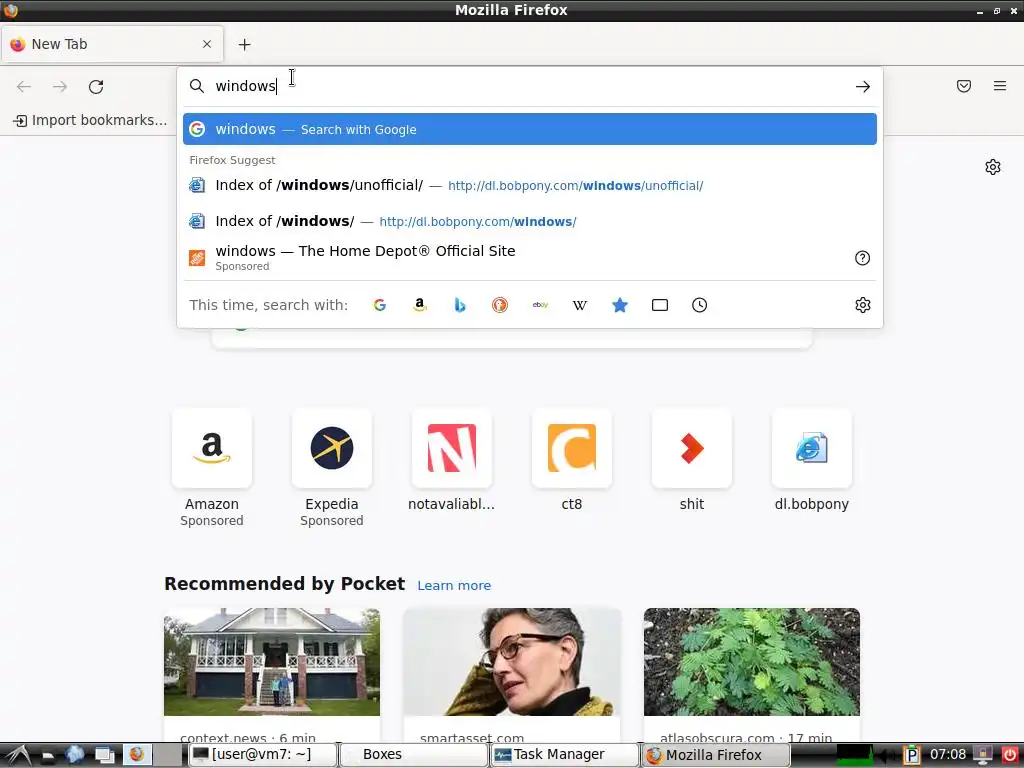
Task: Switch to Boxes window in taskbar
Action: click(415, 755)
